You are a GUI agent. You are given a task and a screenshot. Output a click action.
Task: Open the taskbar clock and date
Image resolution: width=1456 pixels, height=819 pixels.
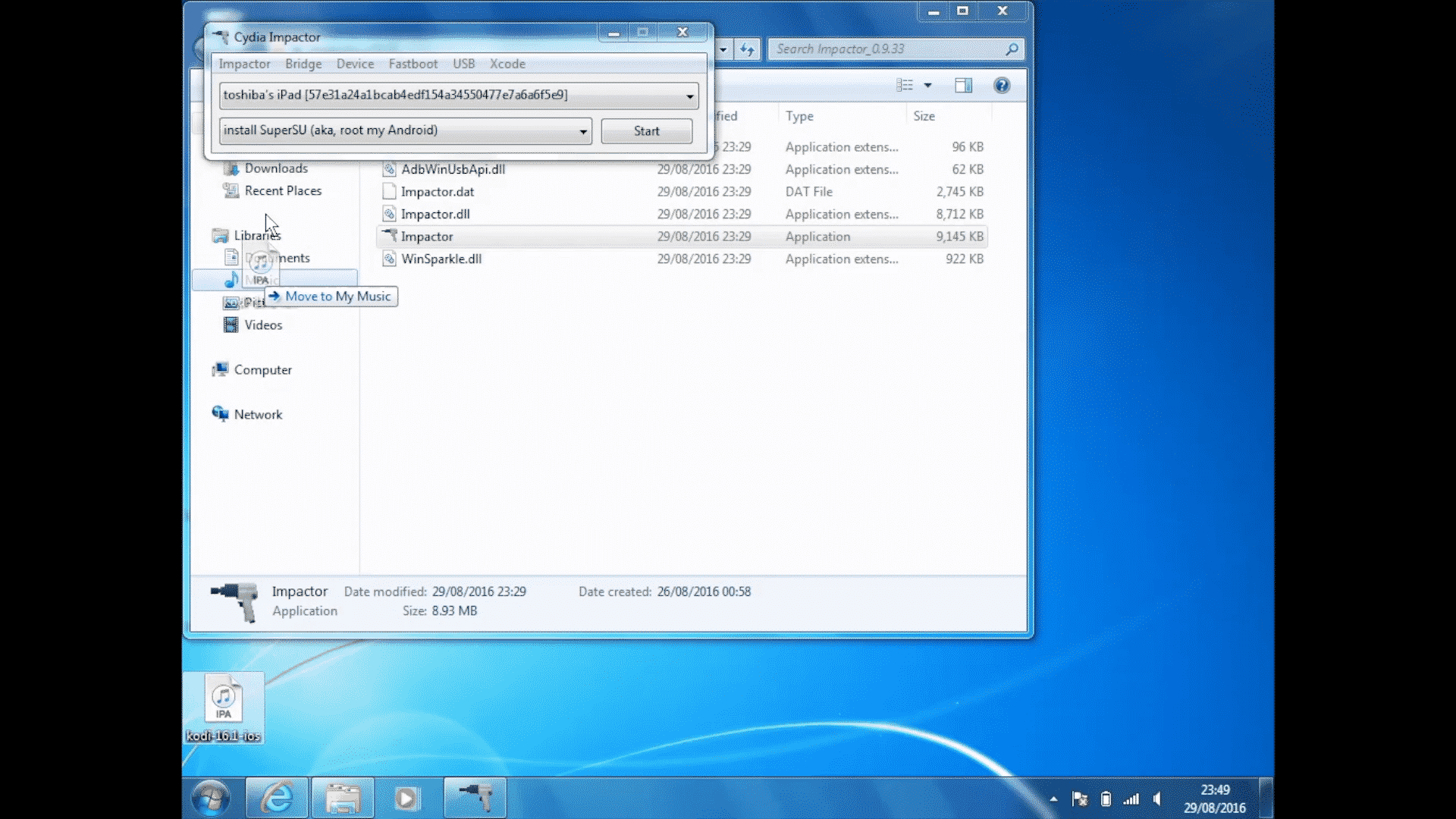tap(1215, 799)
